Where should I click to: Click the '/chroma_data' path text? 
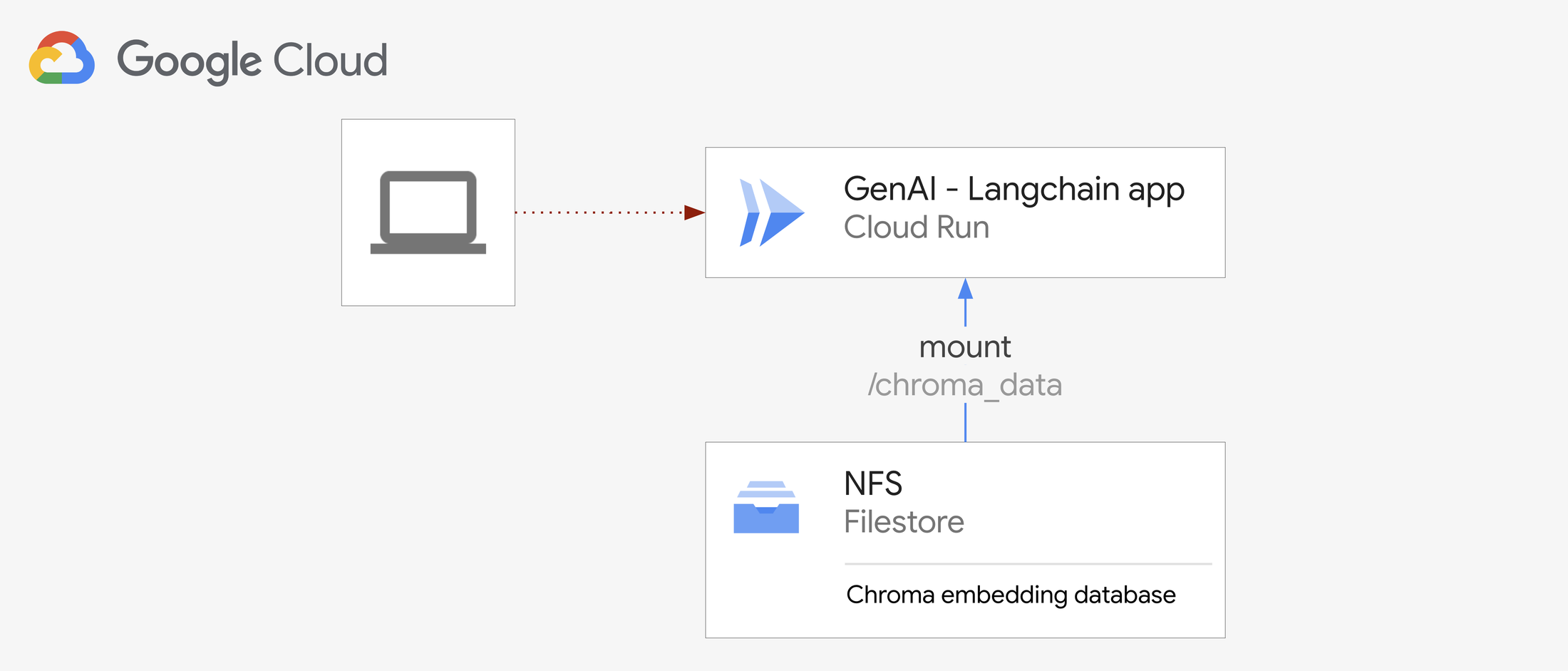point(965,385)
